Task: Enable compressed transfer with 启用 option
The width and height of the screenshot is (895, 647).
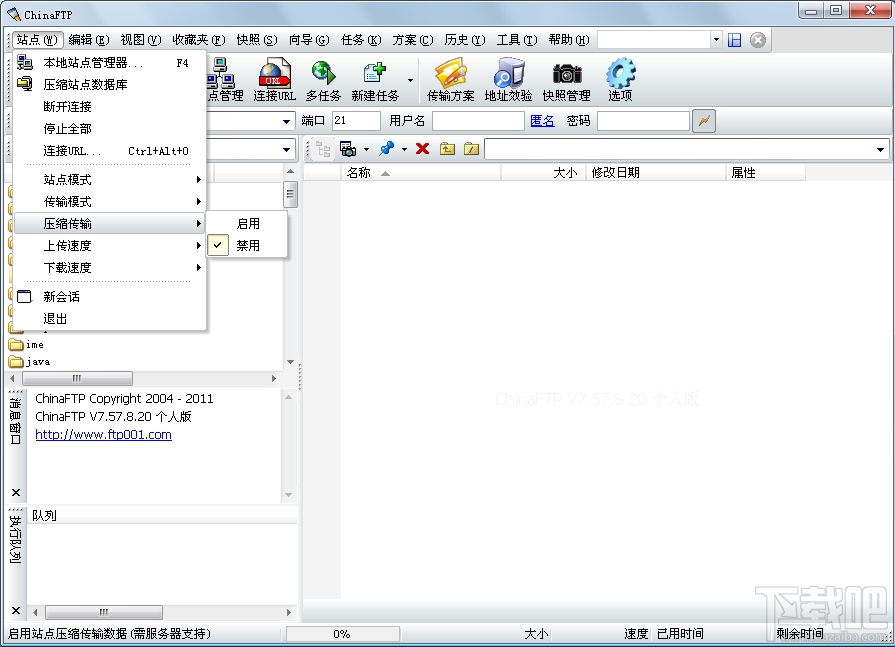Action: click(x=246, y=223)
